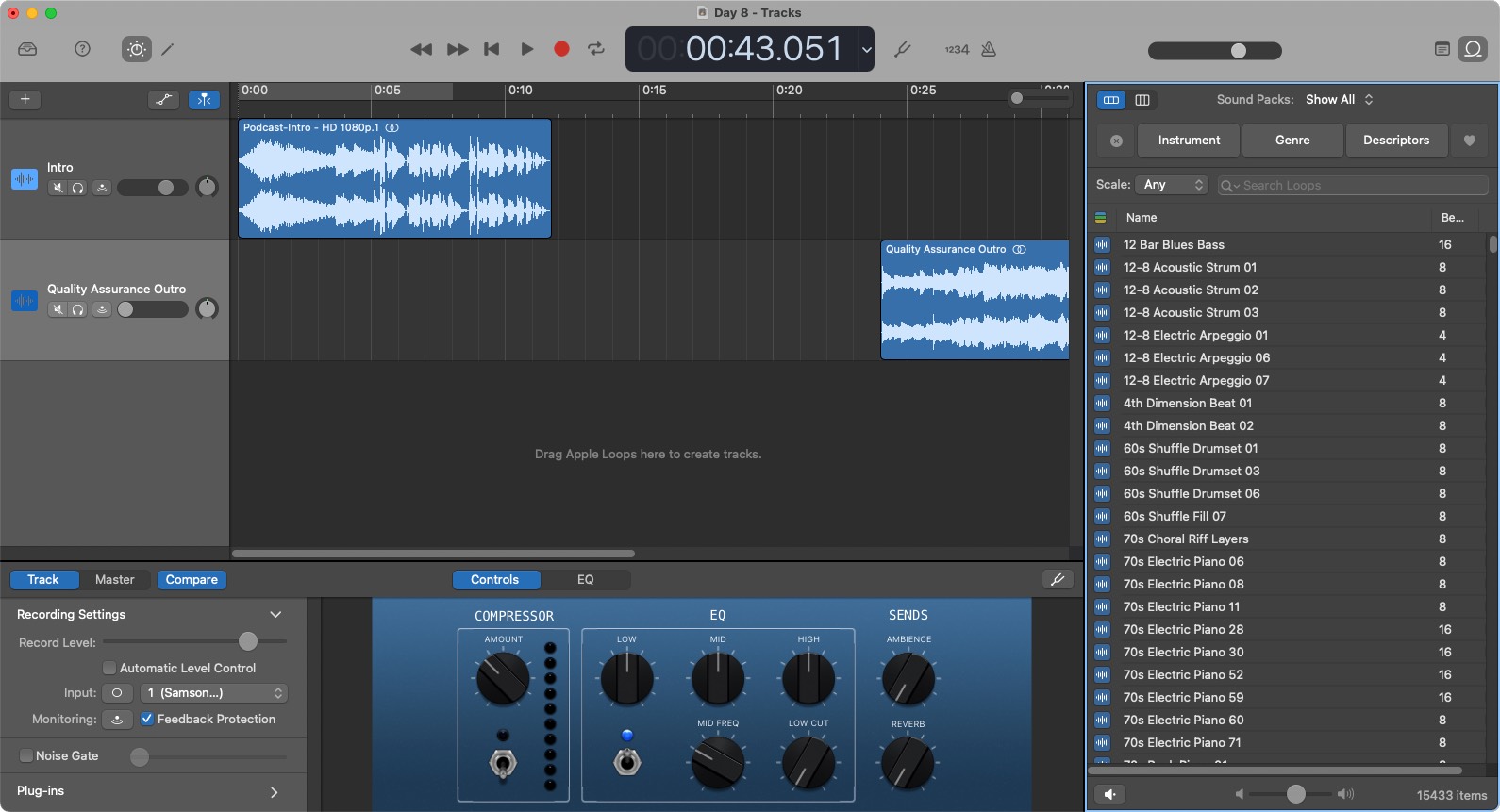
Task: Adjust the master volume slider
Action: pos(1215,51)
